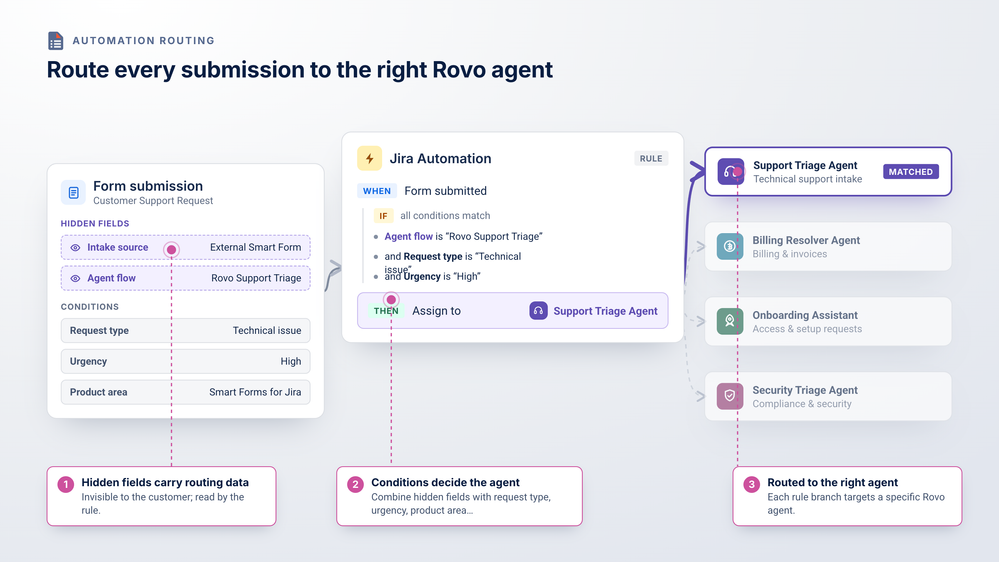Click chevron arrow pointing to Security Triage Agent
This screenshot has width=999, height=562.
(x=701, y=396)
